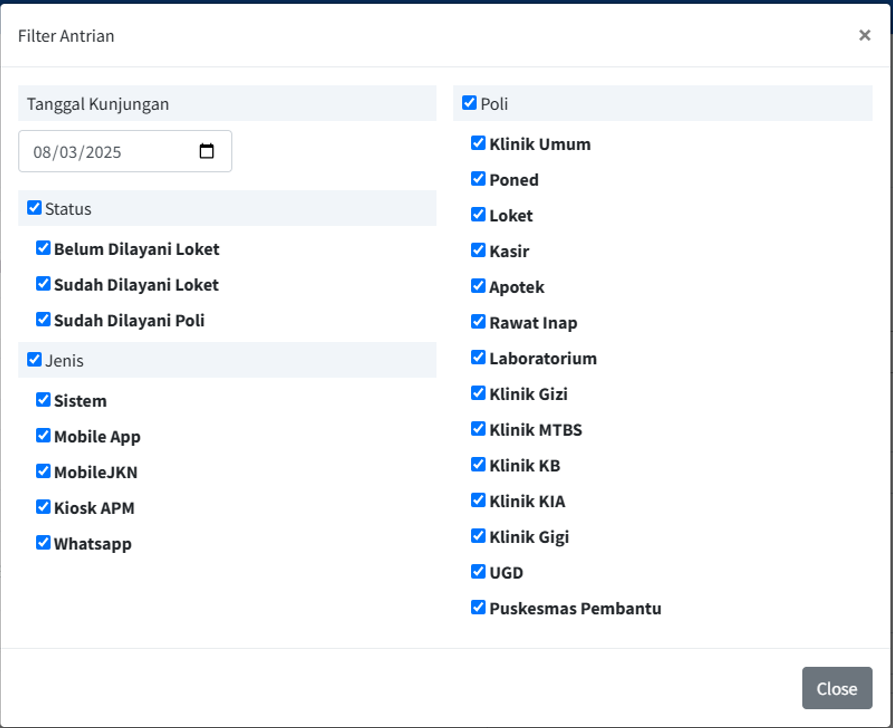The width and height of the screenshot is (893, 728).
Task: Deselect Klinik Umum in Poli list
Action: (x=478, y=143)
